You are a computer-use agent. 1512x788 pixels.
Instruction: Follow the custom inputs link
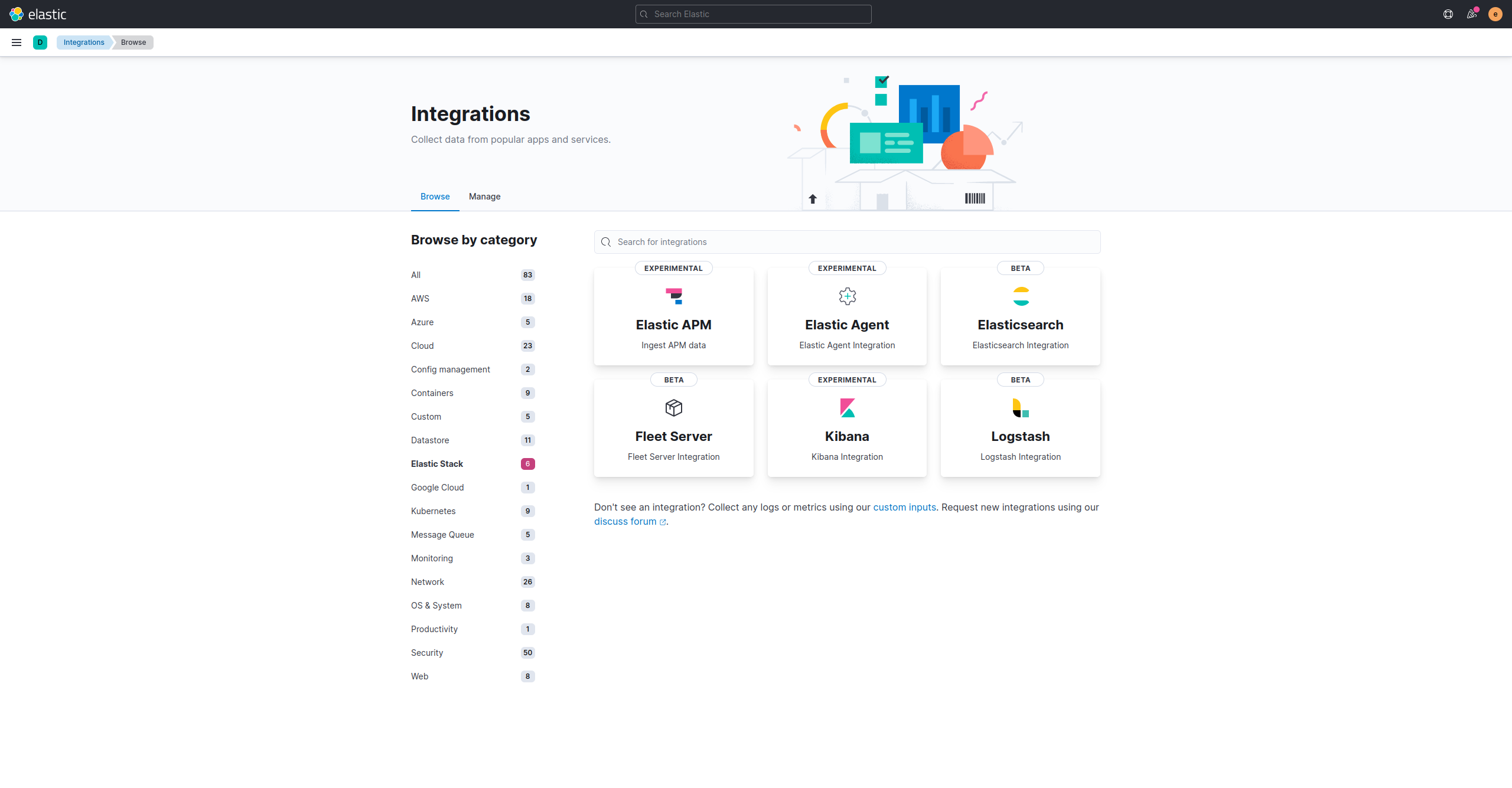(904, 507)
